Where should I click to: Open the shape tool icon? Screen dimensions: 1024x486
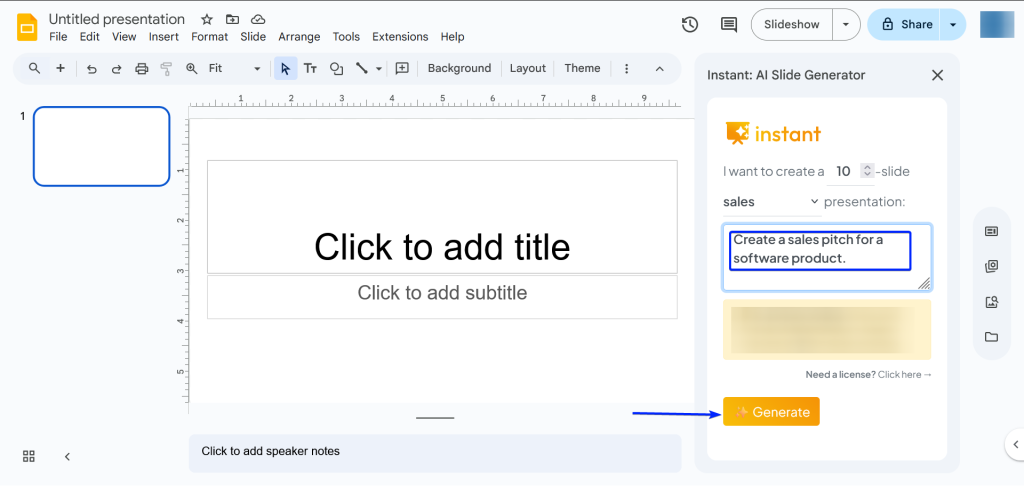pyautogui.click(x=336, y=69)
